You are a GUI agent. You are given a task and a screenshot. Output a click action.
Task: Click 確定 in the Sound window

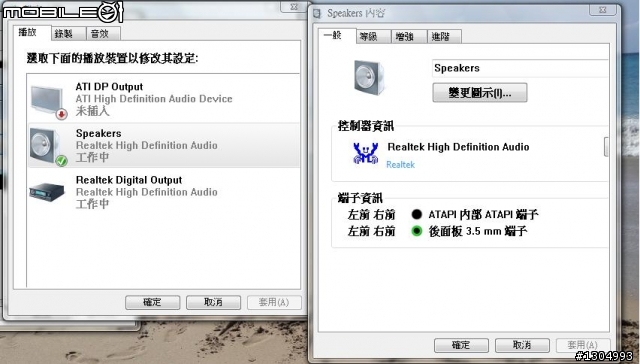tap(153, 302)
